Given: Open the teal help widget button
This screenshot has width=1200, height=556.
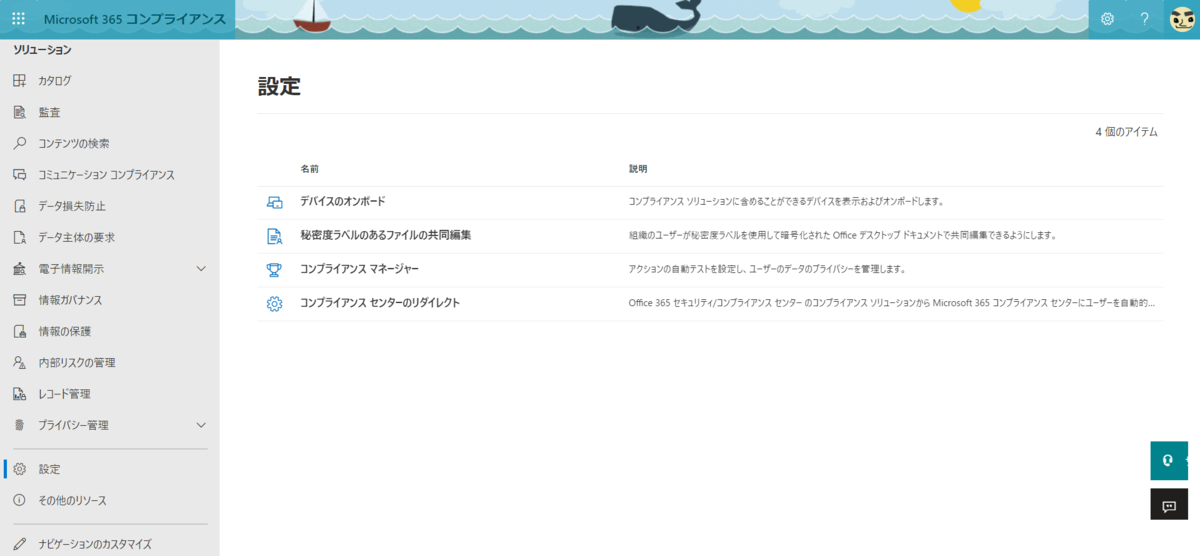Looking at the screenshot, I should pyautogui.click(x=1169, y=461).
